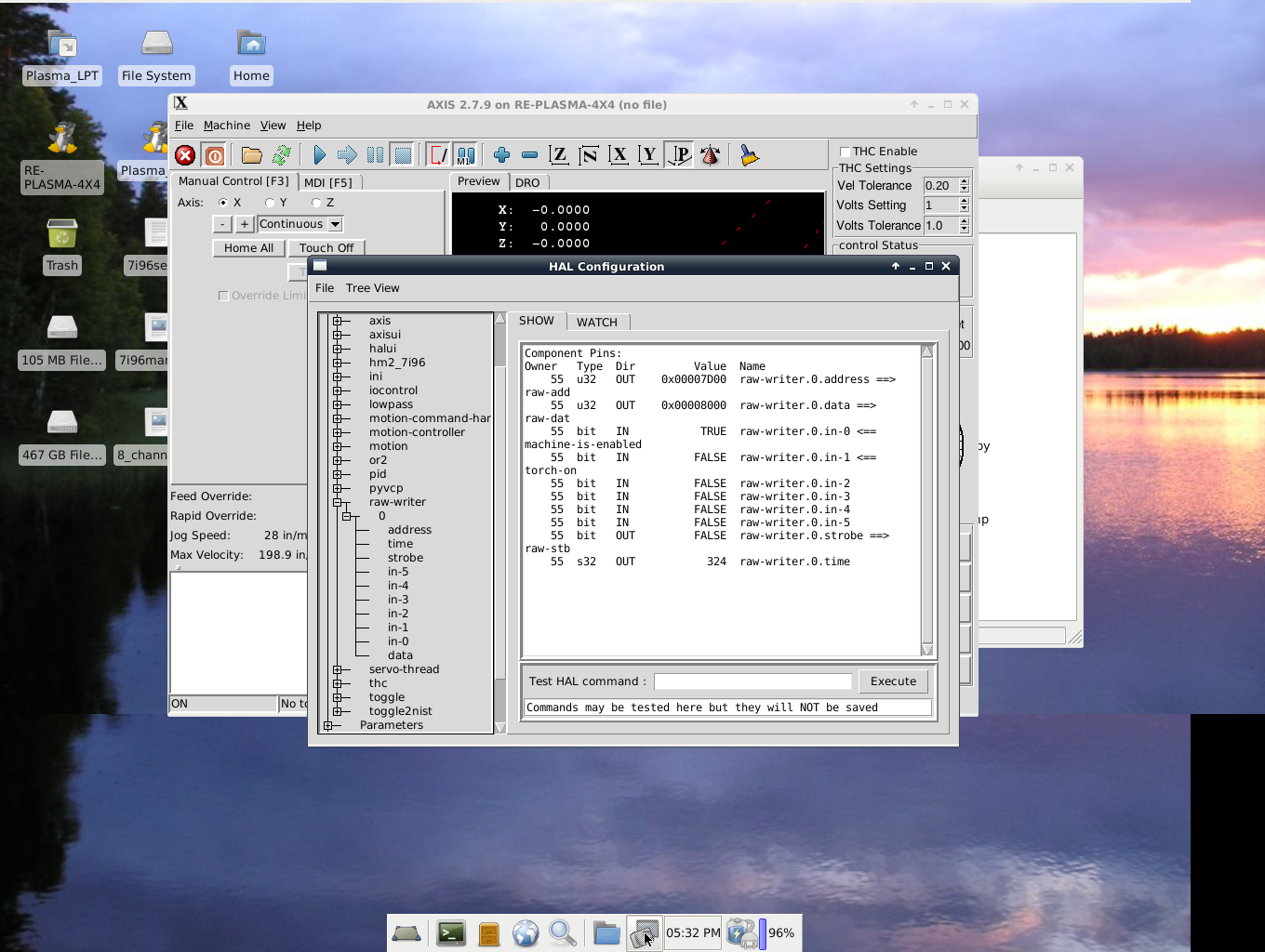Click the Test HAL command input field

752,681
